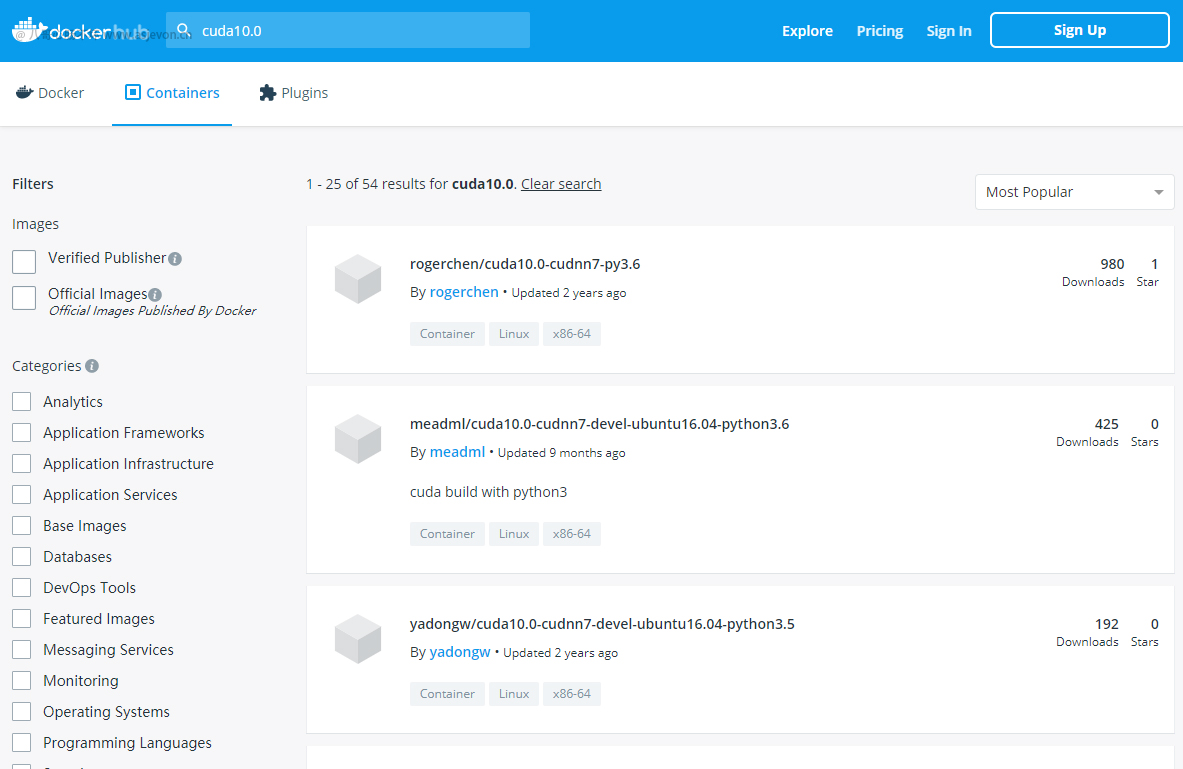The image size is (1183, 769).
Task: Click the '1 Star' rating on rogerchen
Action: pyautogui.click(x=1148, y=272)
